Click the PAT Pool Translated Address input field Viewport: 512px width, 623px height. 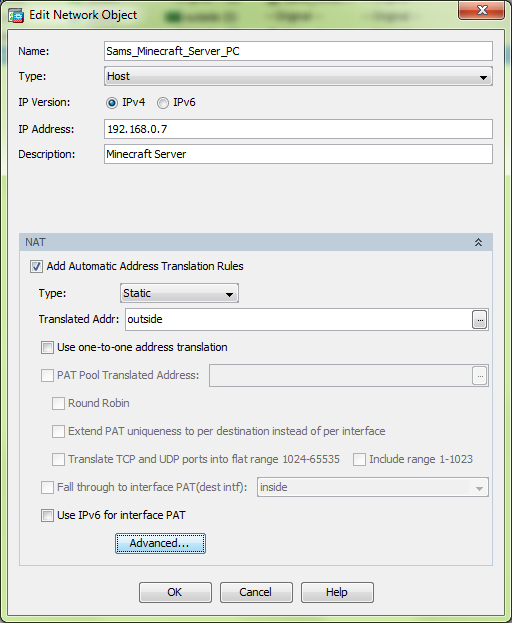[x=340, y=375]
